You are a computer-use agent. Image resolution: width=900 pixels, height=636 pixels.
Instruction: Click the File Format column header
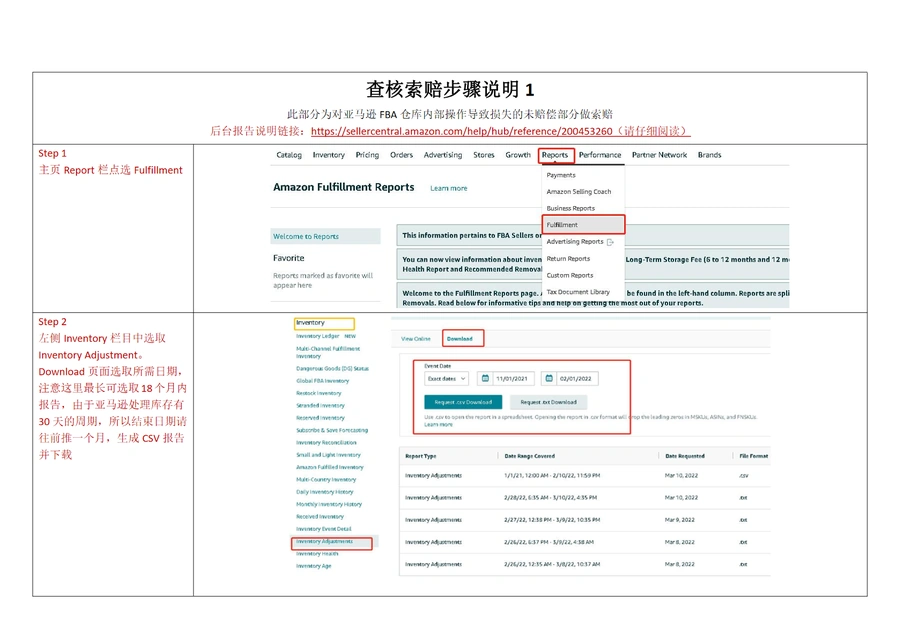[754, 456]
